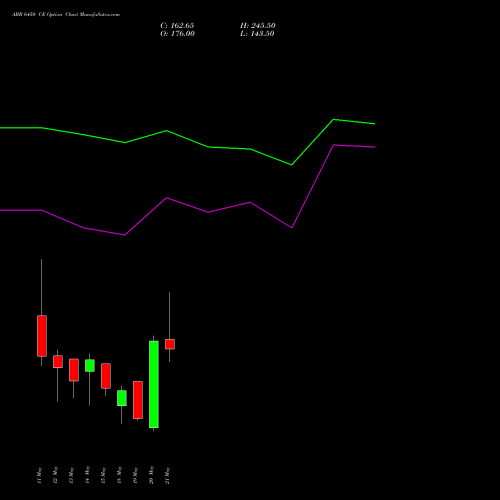This screenshot has height=500, width=500.
Task: Click the tall red 11 May candlestick
Action: (42, 336)
